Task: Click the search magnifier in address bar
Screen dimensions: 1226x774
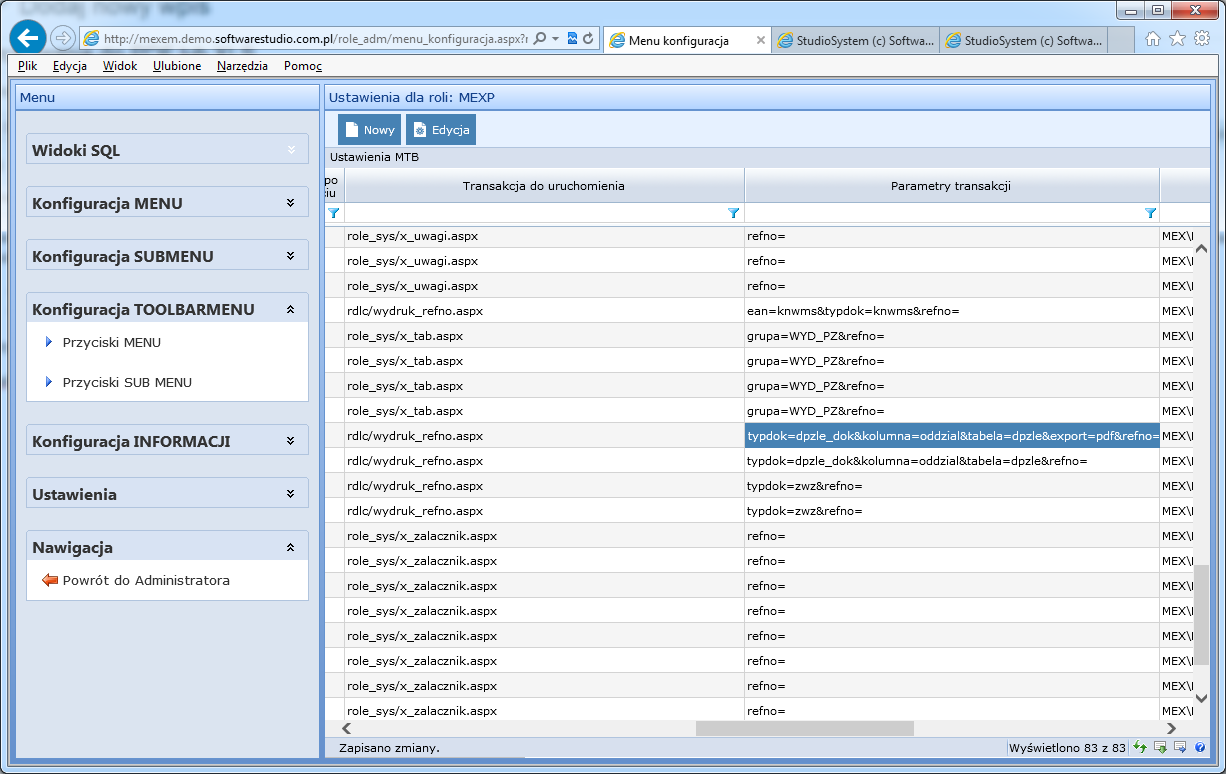Action: pyautogui.click(x=540, y=39)
